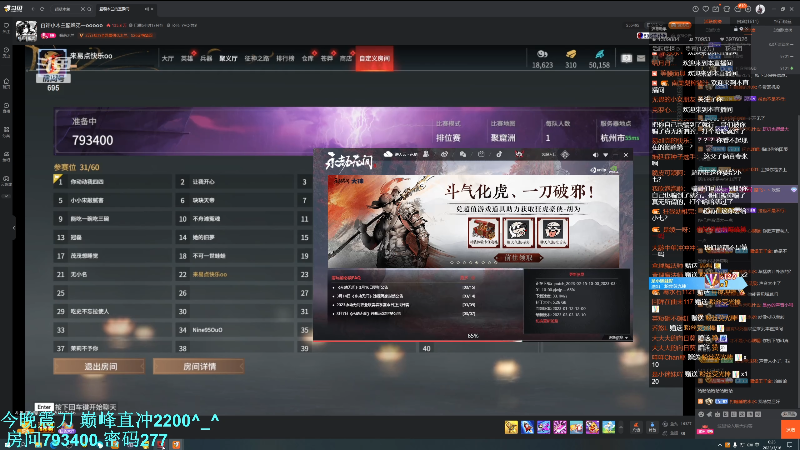Toggle the launcher speaker volume icon

pyautogui.click(x=595, y=155)
